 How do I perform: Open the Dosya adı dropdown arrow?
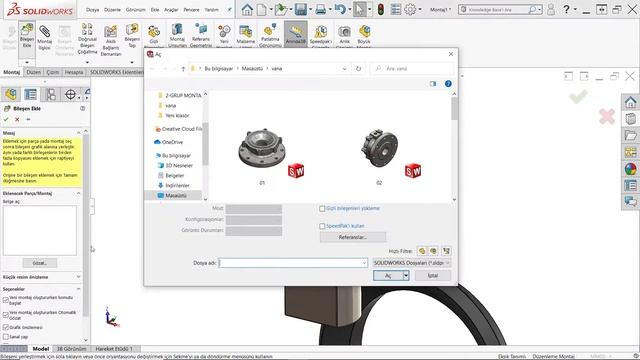tap(364, 263)
